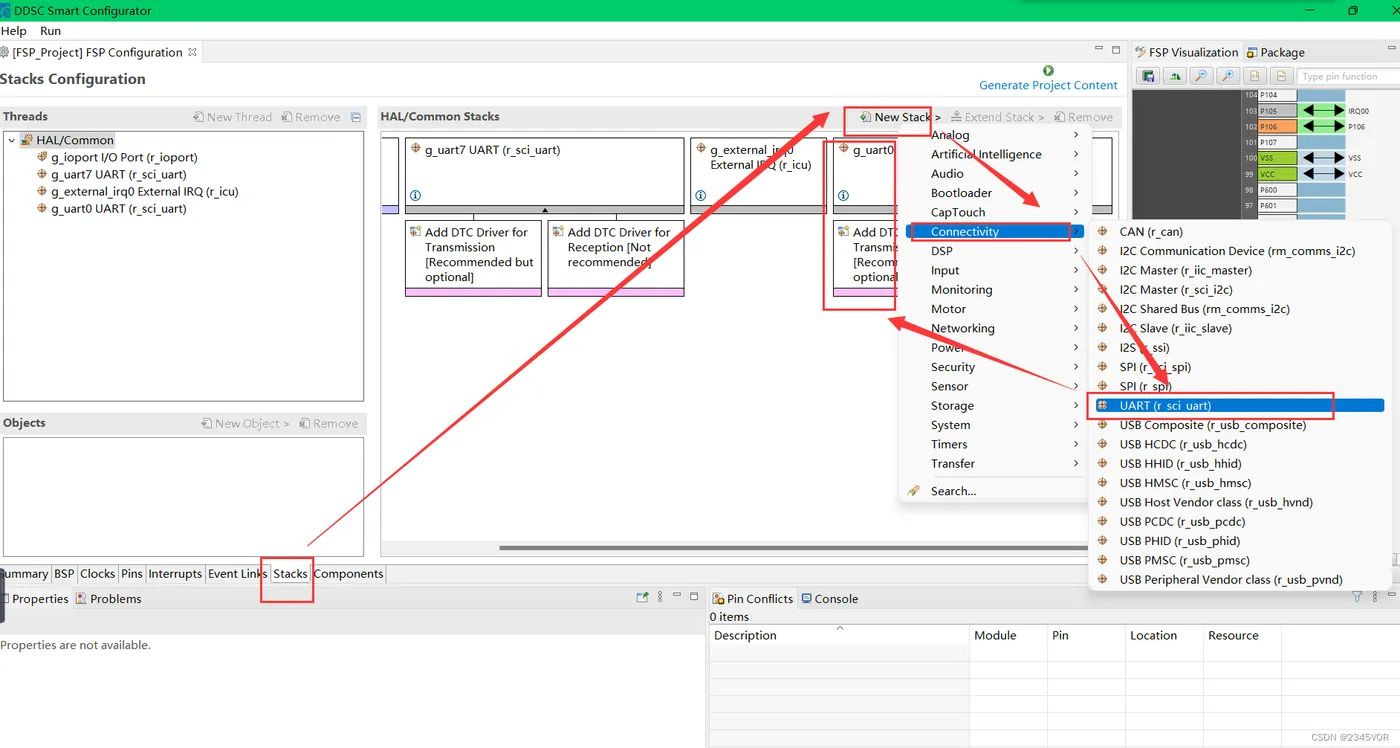Click the Generate Project Content link
The height and width of the screenshot is (748, 1400).
1048,85
